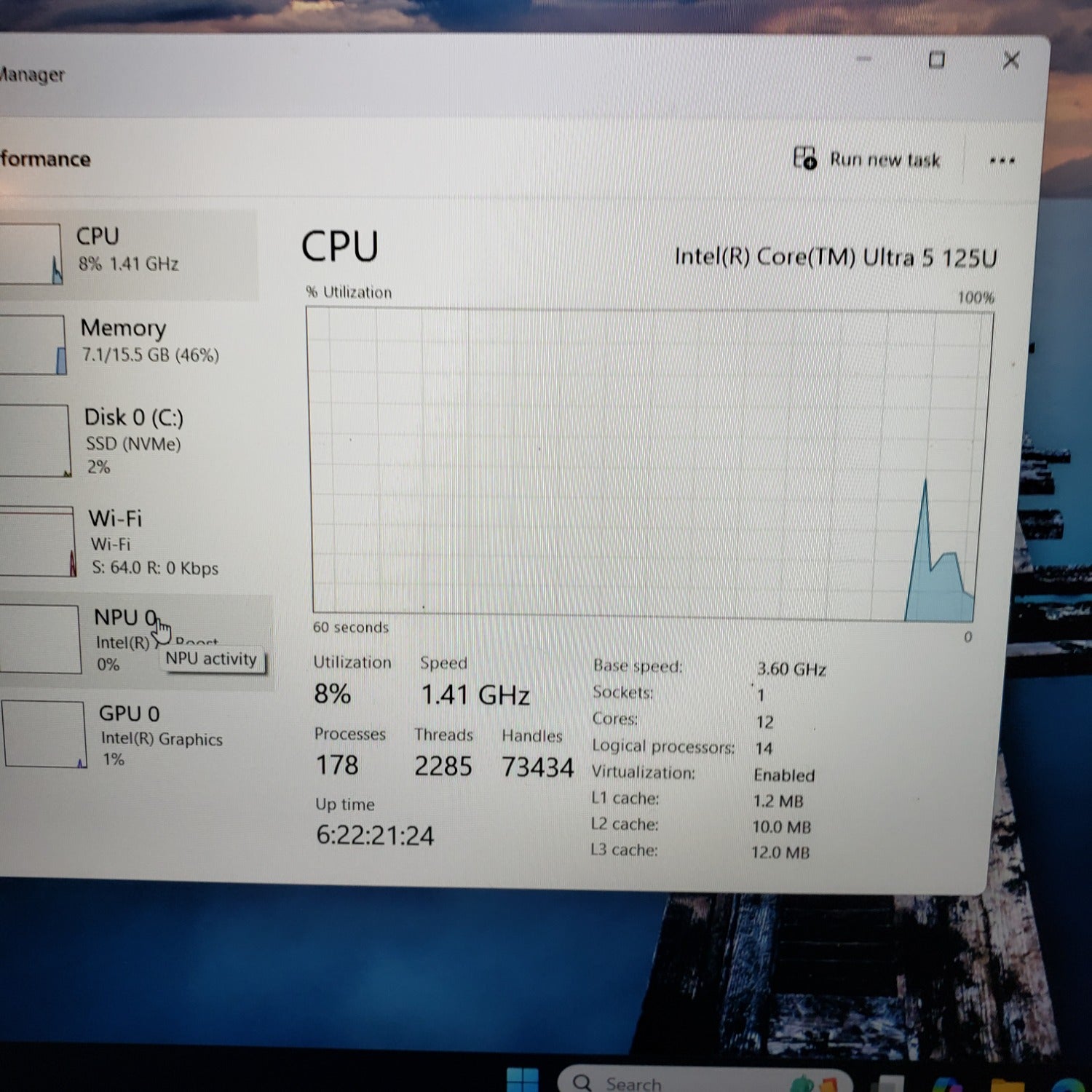The width and height of the screenshot is (1092, 1092).
Task: Click the 8% utilization value
Action: tap(333, 694)
